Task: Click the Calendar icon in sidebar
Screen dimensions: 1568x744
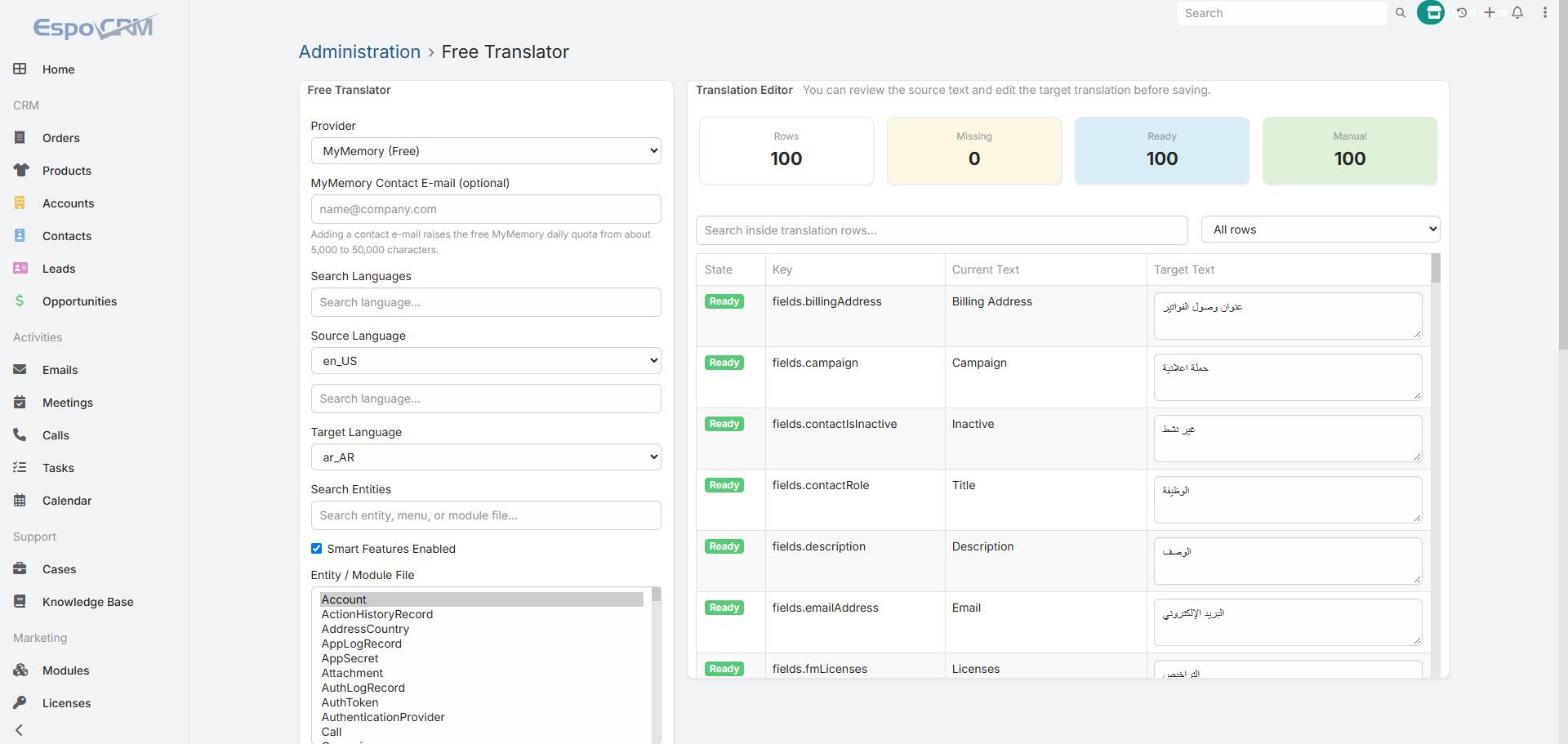Action: [19, 500]
